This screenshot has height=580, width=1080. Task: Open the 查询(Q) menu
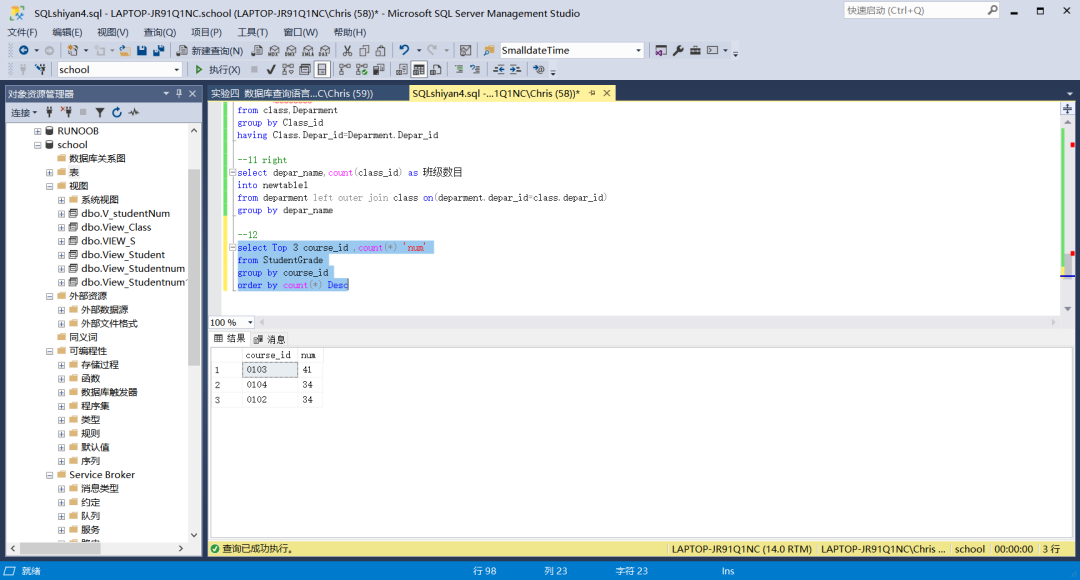(159, 32)
